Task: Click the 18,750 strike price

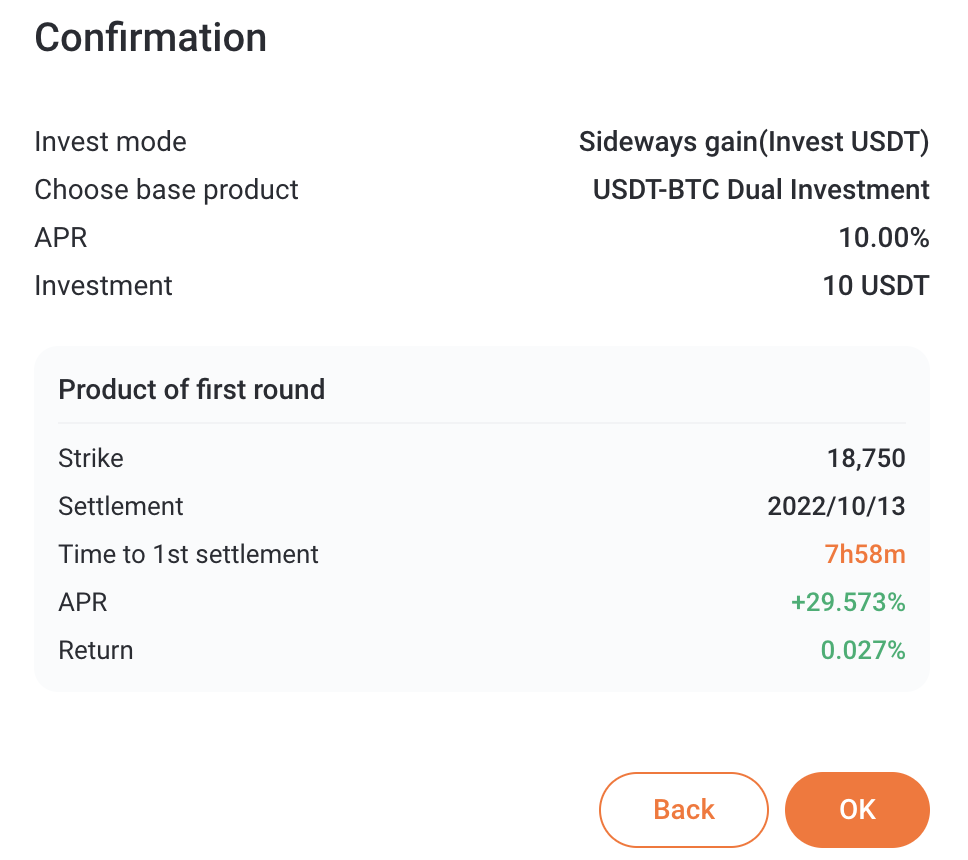Action: pos(866,459)
